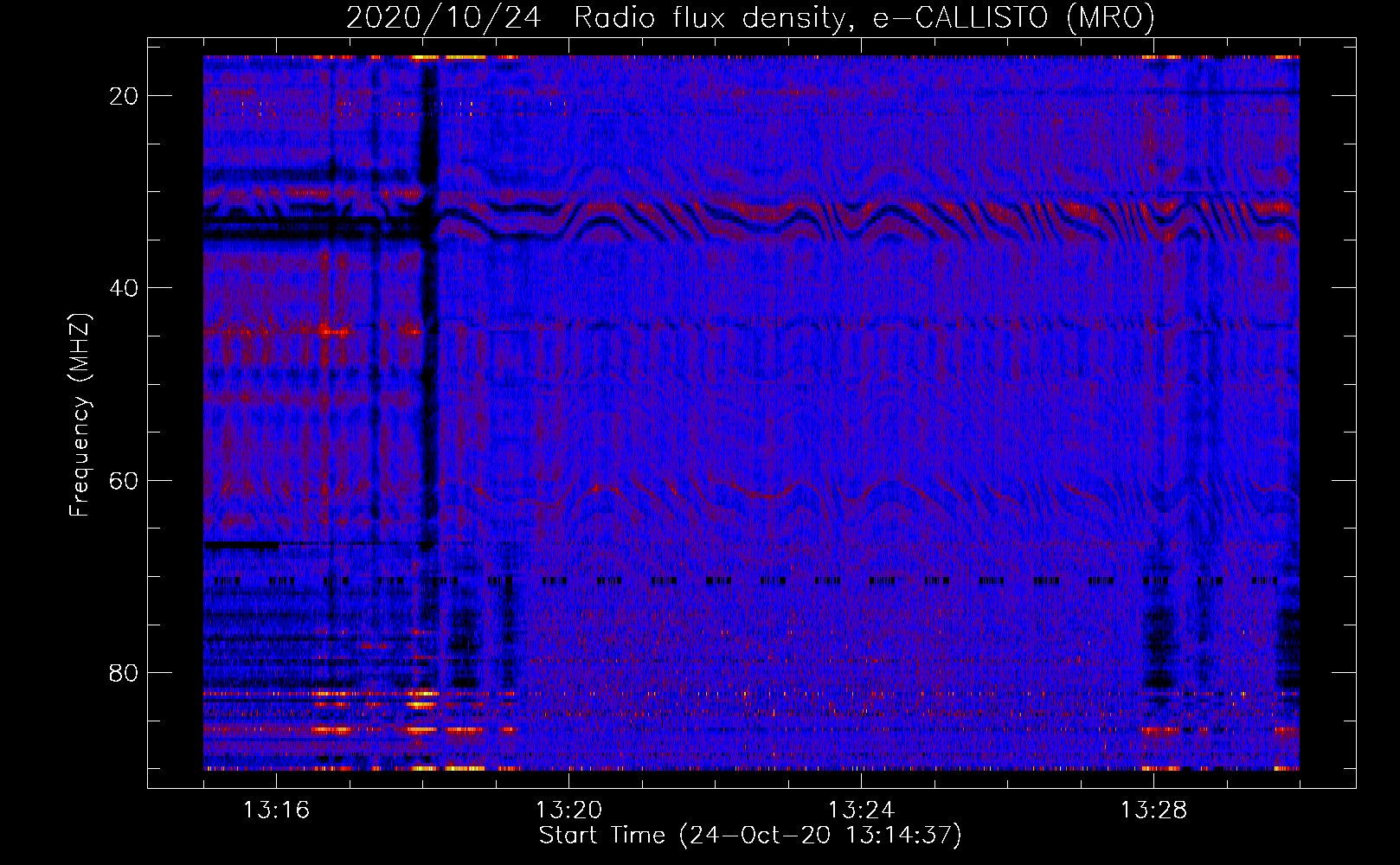Image resolution: width=1400 pixels, height=865 pixels.
Task: Click the 13:16 time tick label
Action: coord(276,811)
